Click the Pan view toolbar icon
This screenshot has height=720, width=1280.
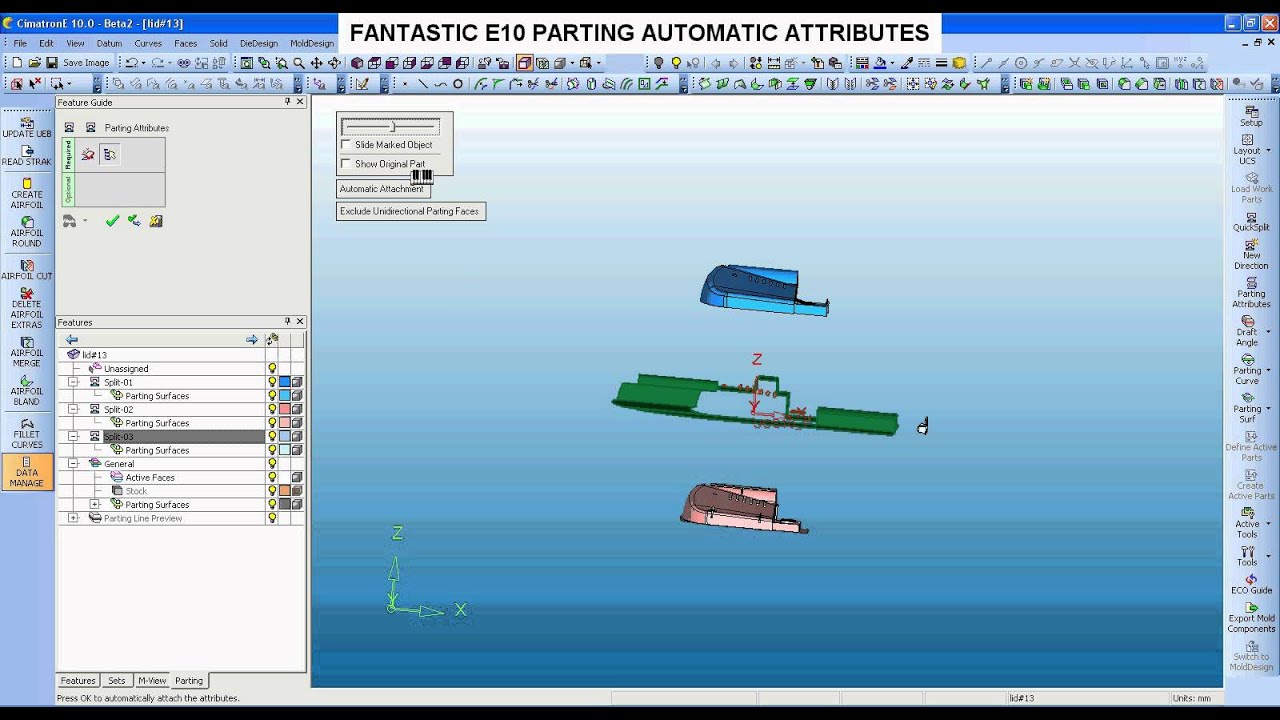tap(316, 63)
